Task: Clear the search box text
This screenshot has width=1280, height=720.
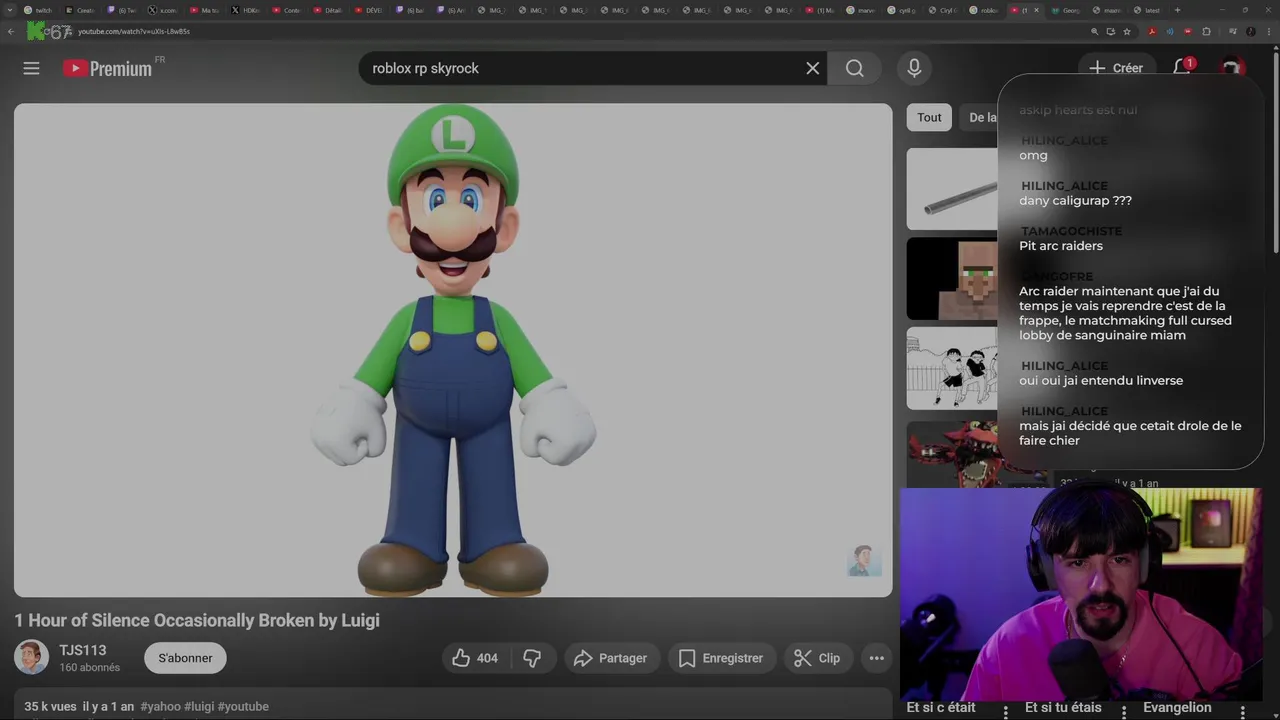Action: point(812,68)
